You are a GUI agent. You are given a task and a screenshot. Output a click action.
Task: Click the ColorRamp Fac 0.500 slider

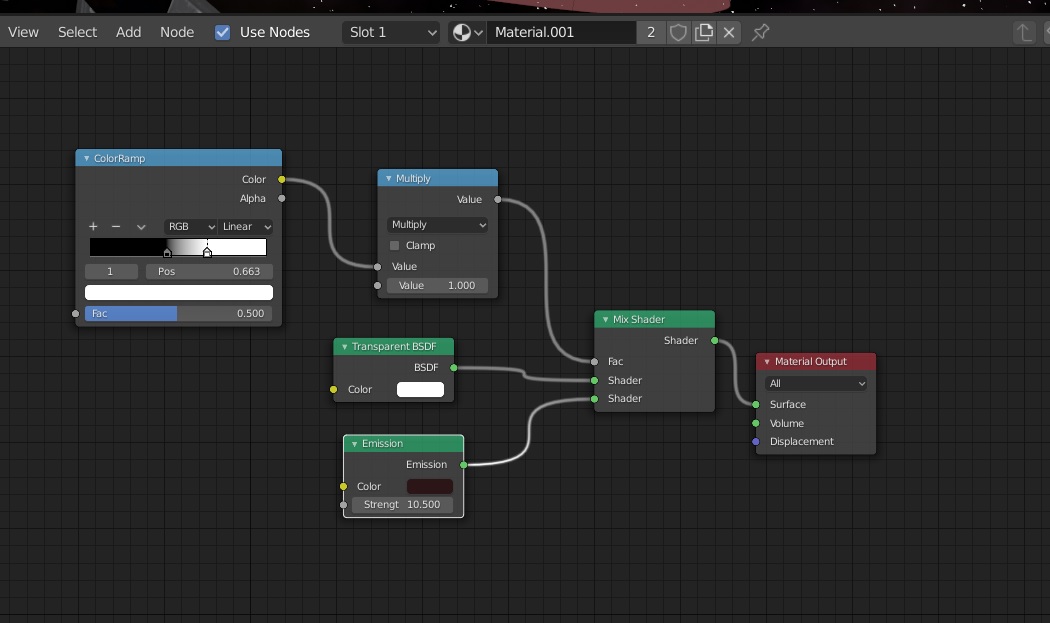point(178,313)
